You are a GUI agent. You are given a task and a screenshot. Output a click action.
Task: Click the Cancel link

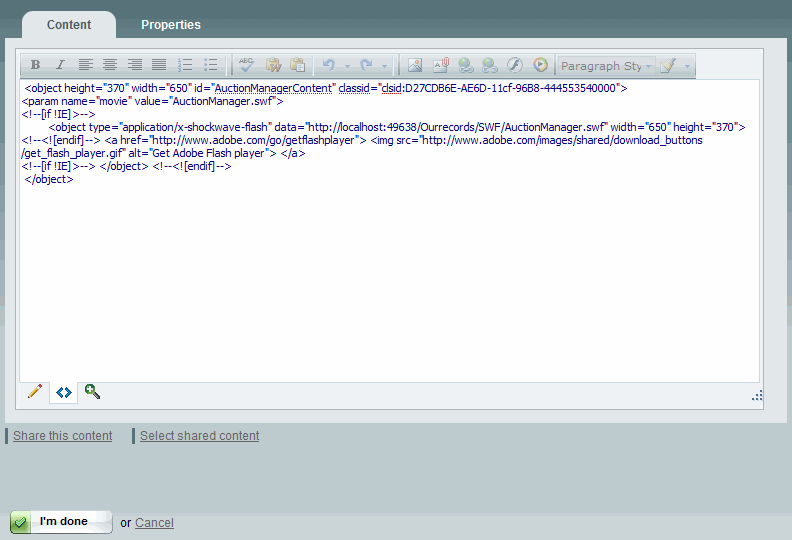point(154,523)
